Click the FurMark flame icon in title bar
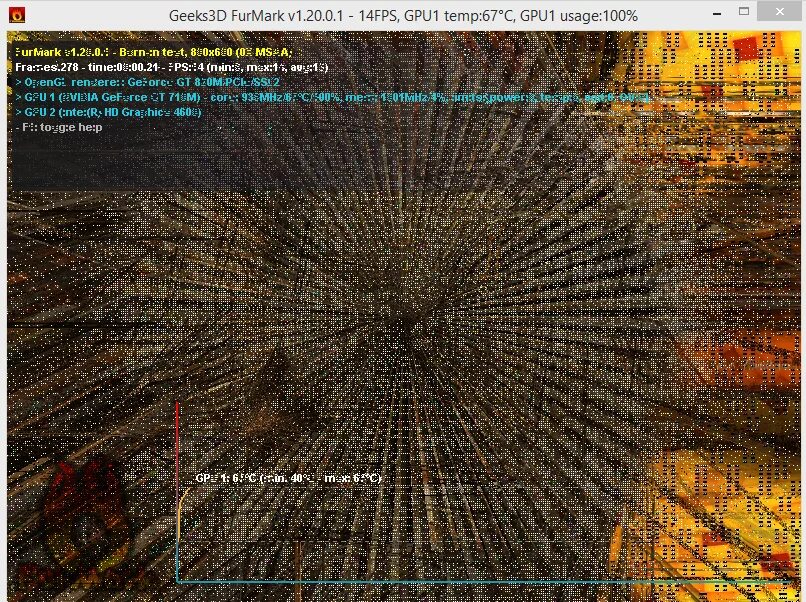Screen dimensions: 806x602 click(17, 15)
